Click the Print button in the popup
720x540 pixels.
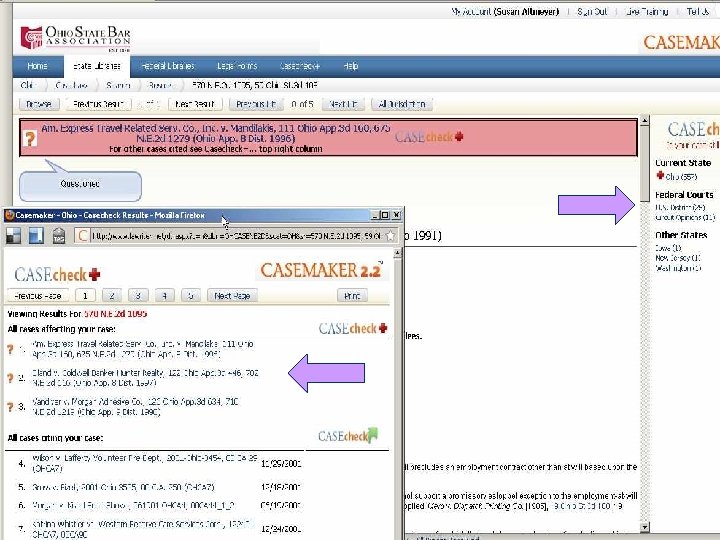(x=352, y=296)
